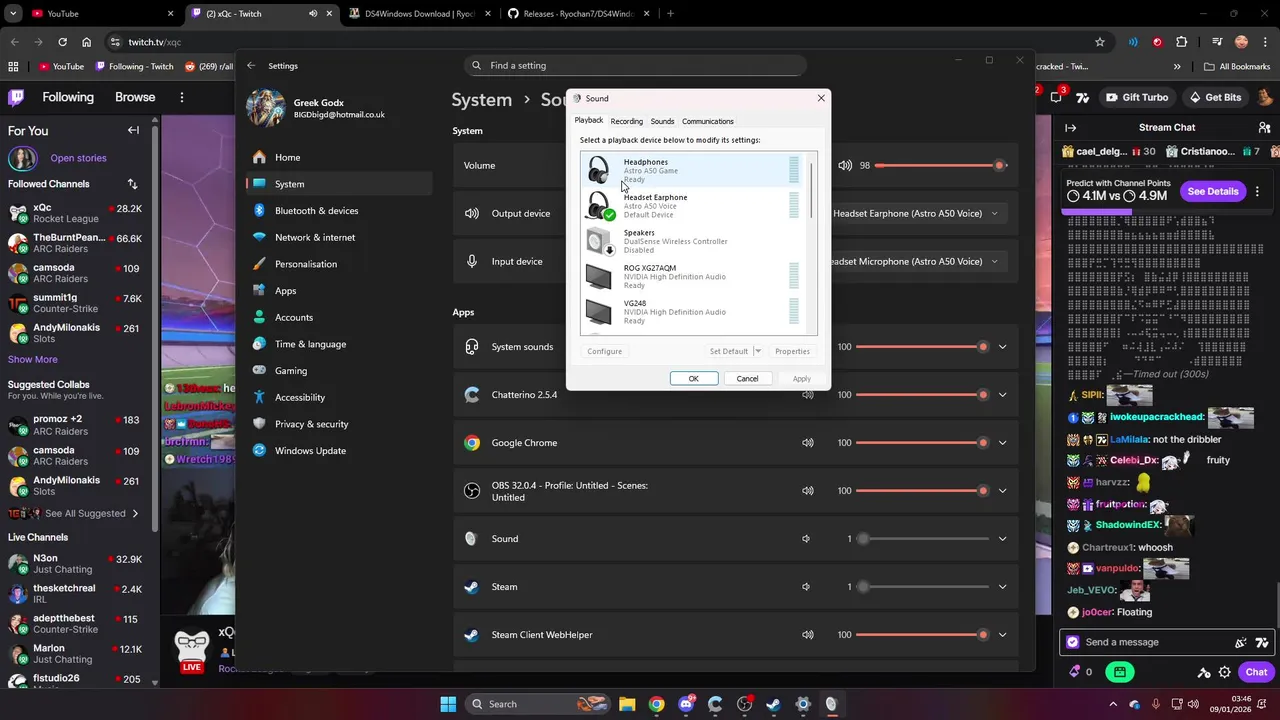Open Steam from the taskbar
Viewport: 1280px width, 720px height.
click(773, 704)
